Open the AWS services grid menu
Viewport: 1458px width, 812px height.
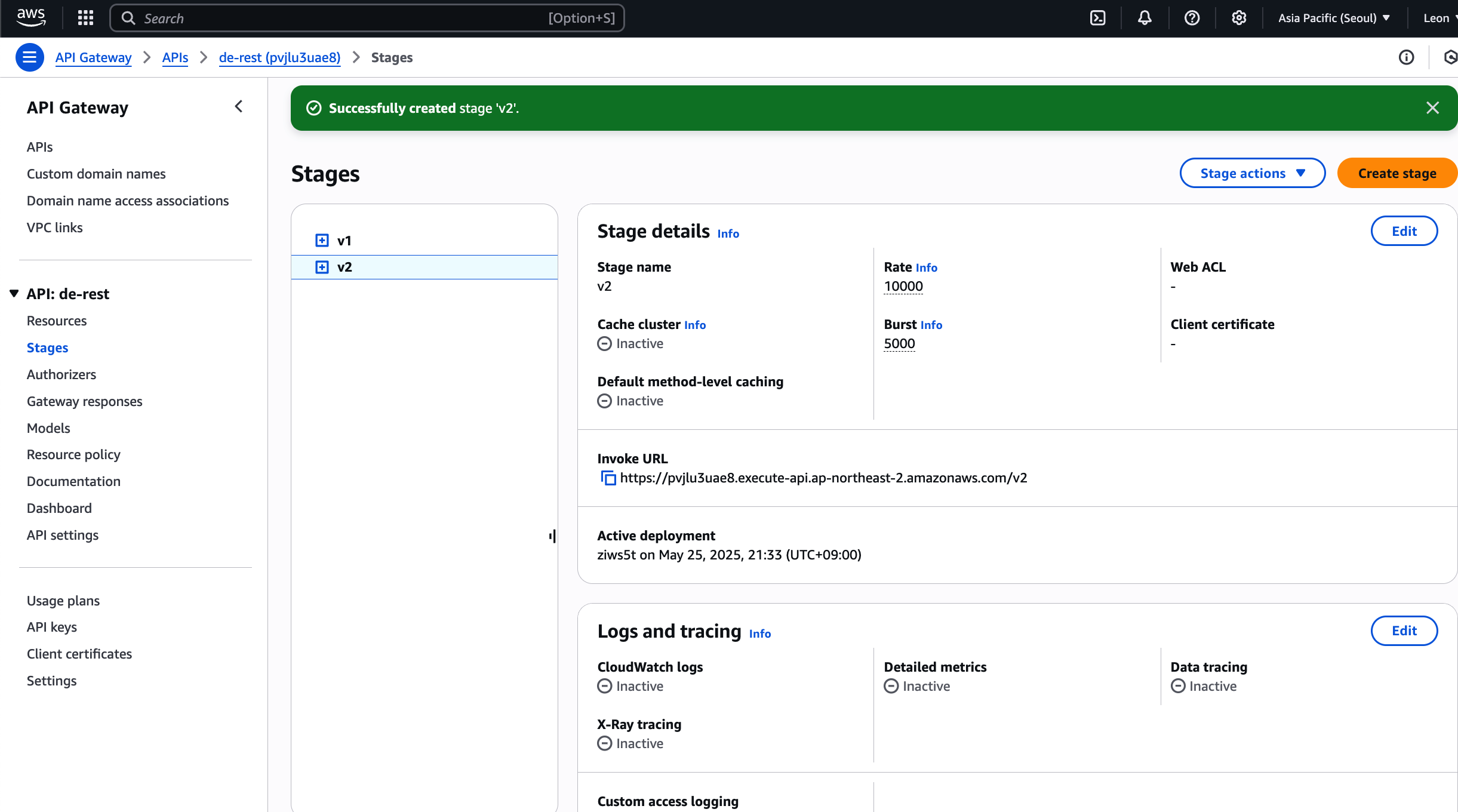click(85, 18)
